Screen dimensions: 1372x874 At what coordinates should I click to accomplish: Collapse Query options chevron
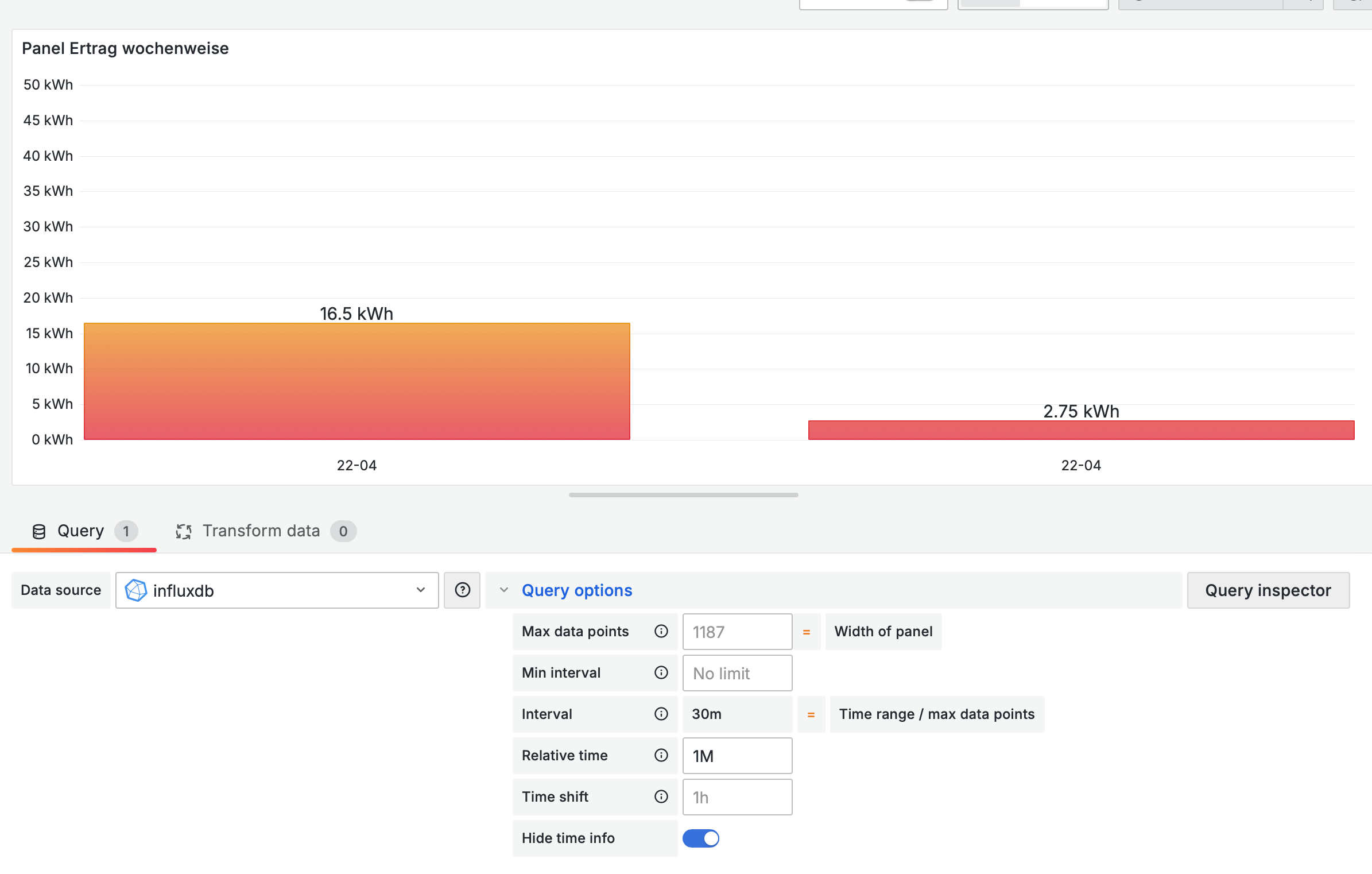pos(504,590)
